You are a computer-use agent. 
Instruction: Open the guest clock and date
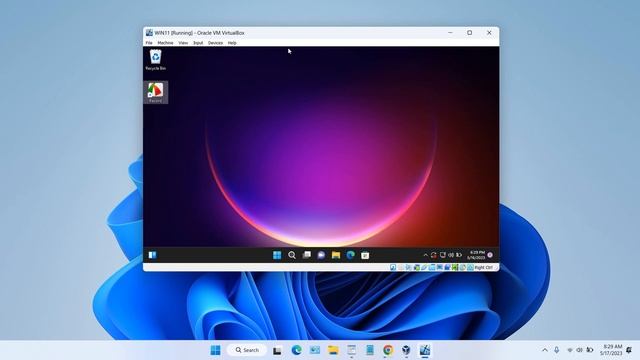(476, 255)
